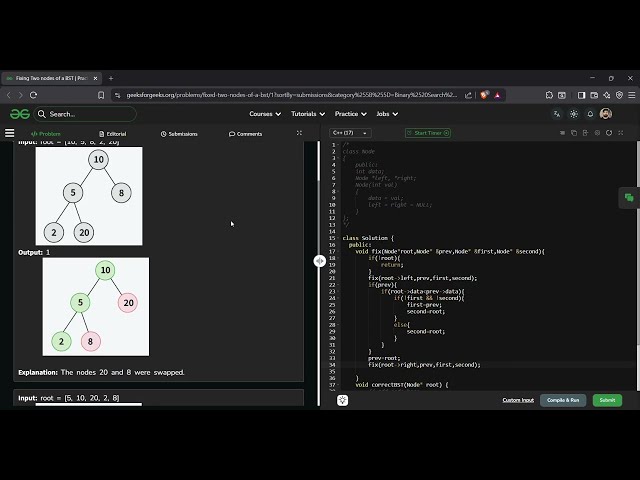This screenshot has width=640, height=480.
Task: Open the notifications bell
Action: [590, 114]
